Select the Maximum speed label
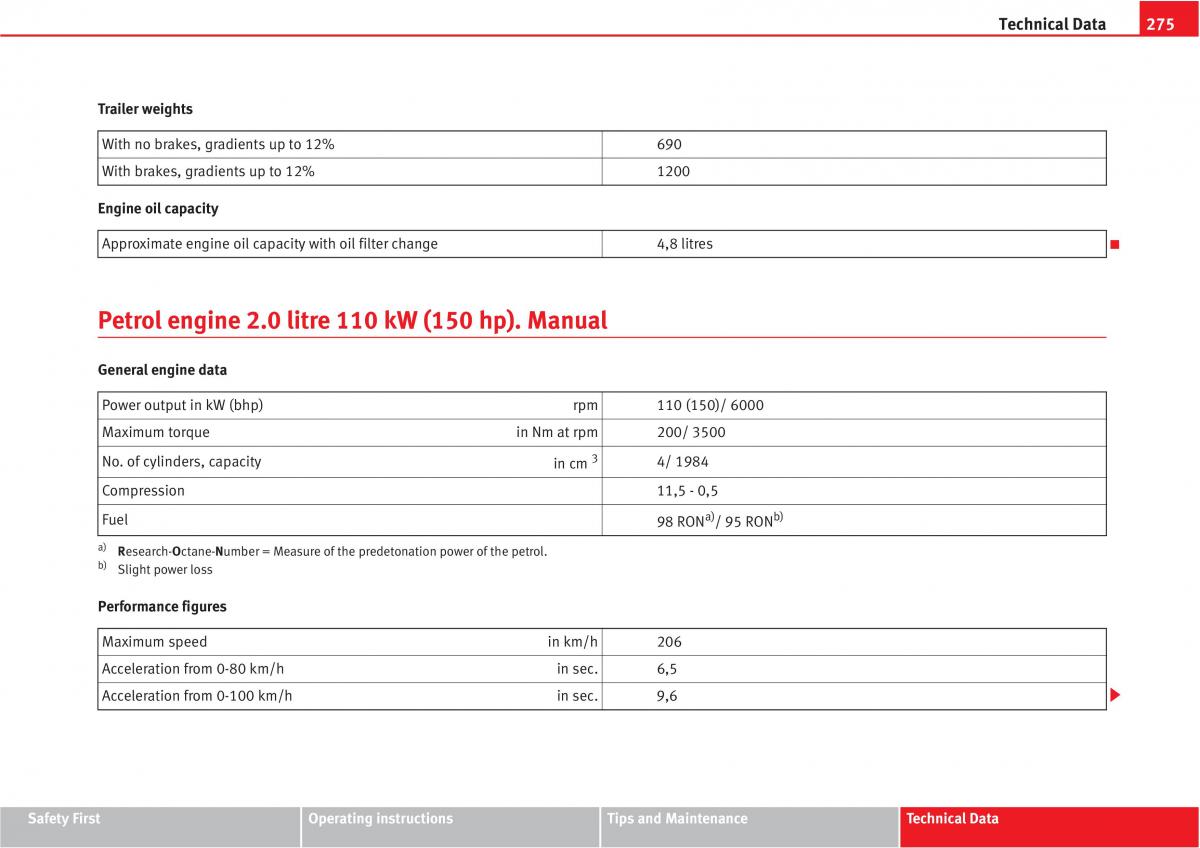The width and height of the screenshot is (1200, 848). 154,642
